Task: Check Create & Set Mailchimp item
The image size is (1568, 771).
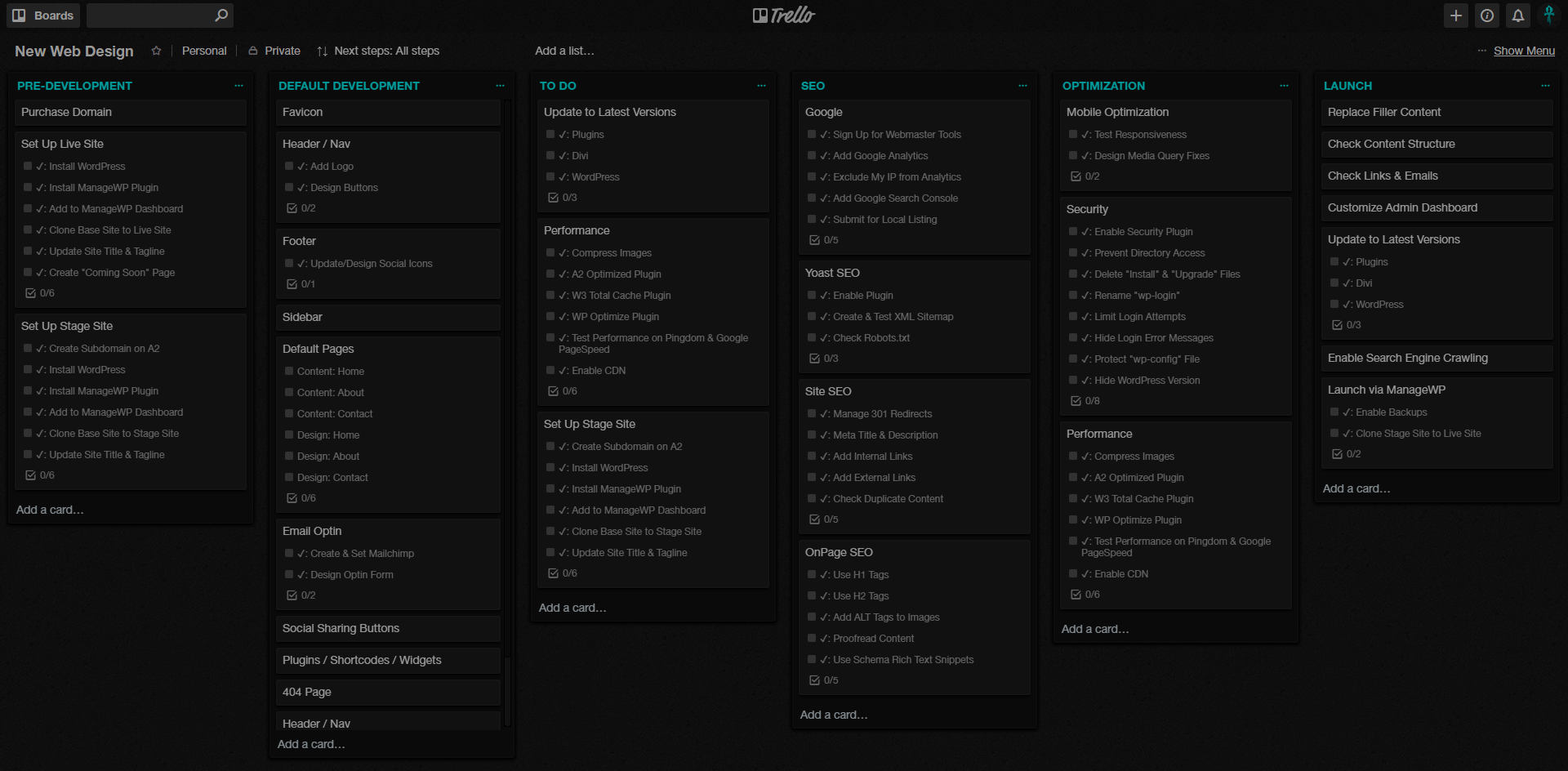Action: click(289, 553)
